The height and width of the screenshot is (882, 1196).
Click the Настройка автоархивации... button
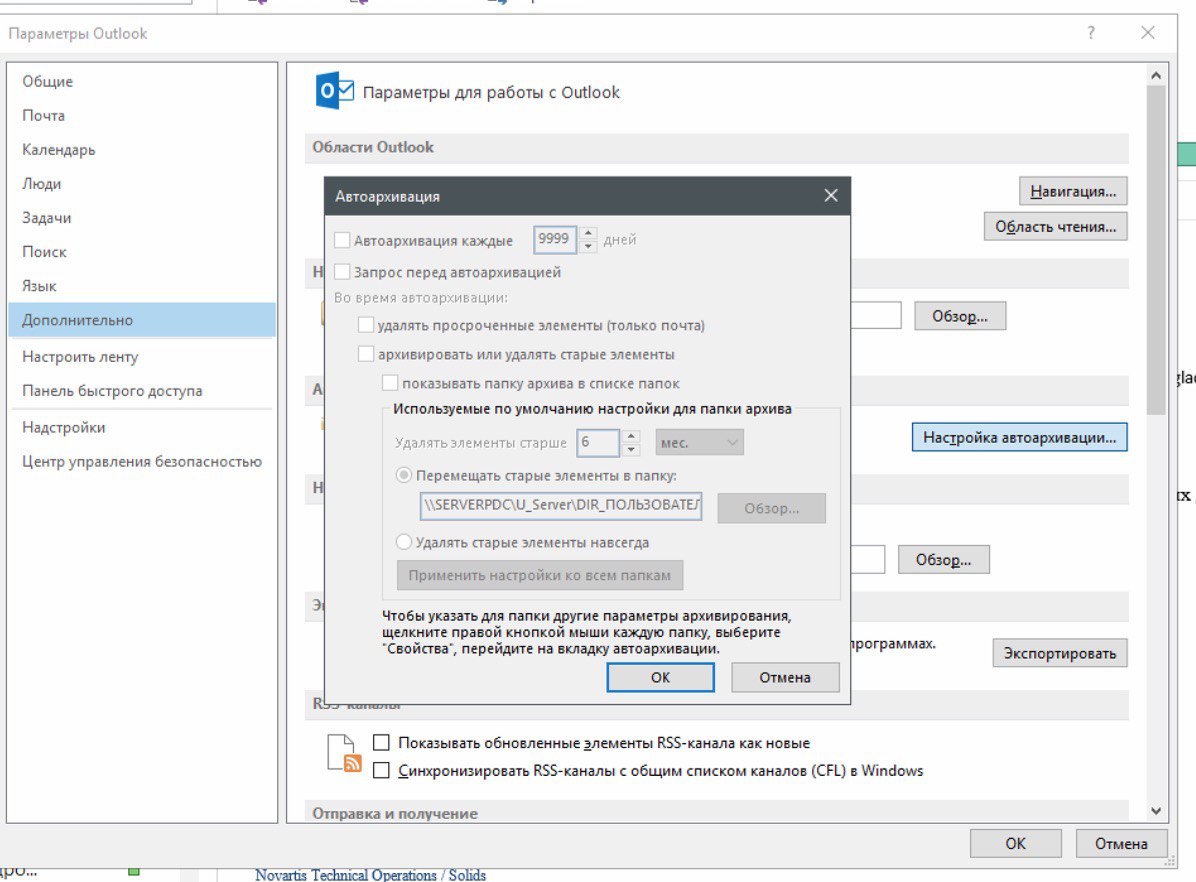[x=1020, y=438]
